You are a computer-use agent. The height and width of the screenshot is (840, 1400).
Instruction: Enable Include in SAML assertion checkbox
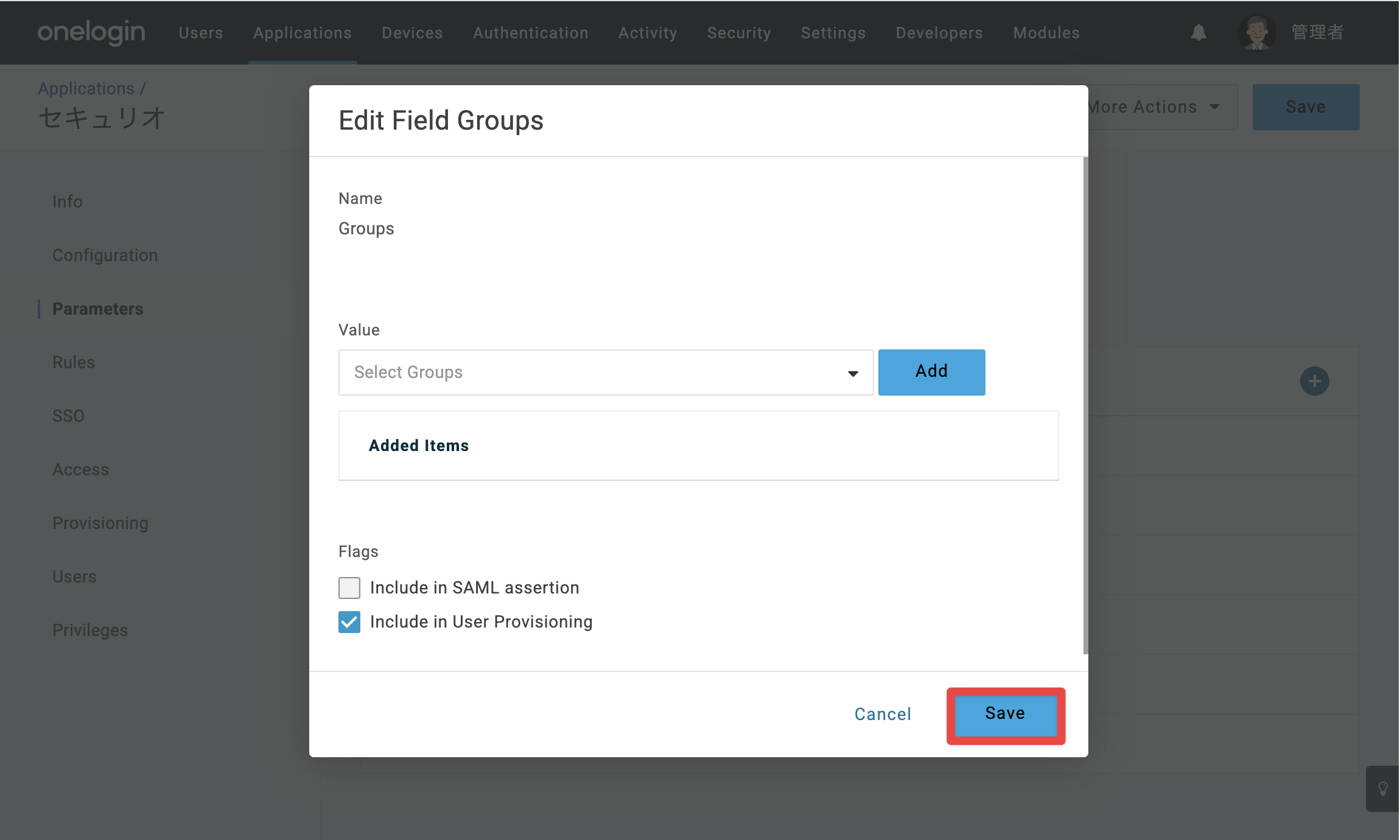pos(349,588)
